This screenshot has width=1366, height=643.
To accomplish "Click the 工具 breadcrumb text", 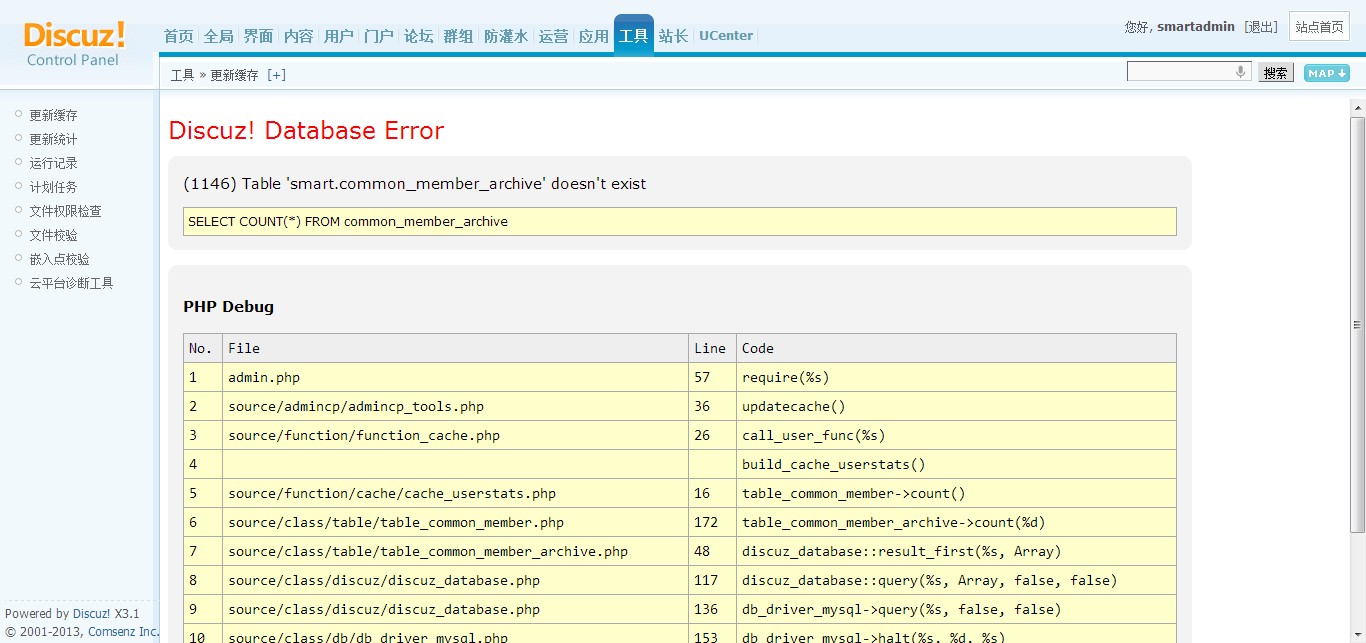I will pyautogui.click(x=182, y=75).
